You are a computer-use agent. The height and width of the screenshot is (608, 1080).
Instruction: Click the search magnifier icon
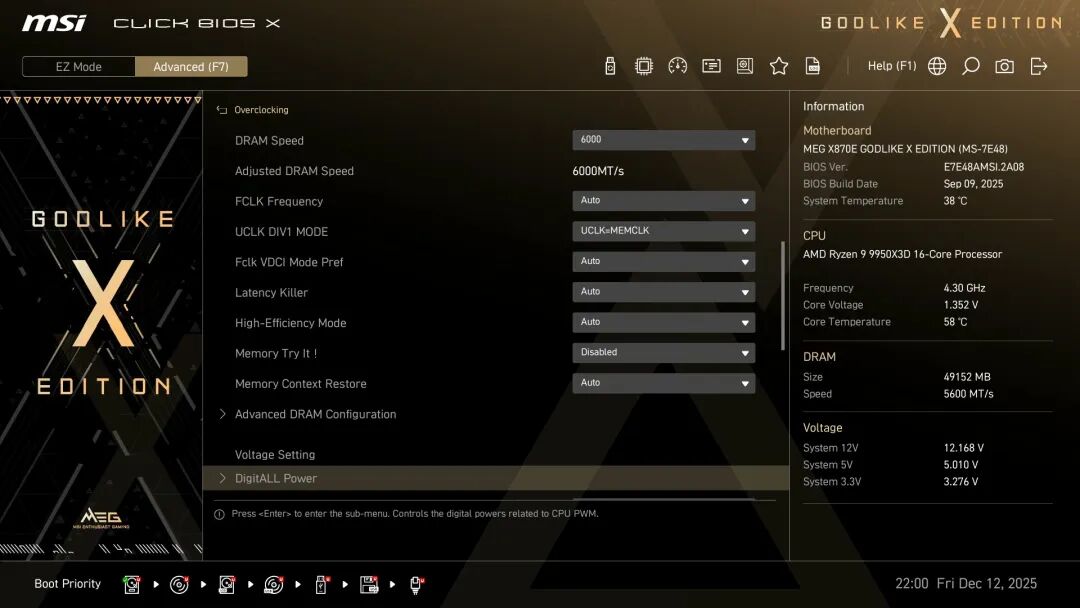tap(970, 66)
